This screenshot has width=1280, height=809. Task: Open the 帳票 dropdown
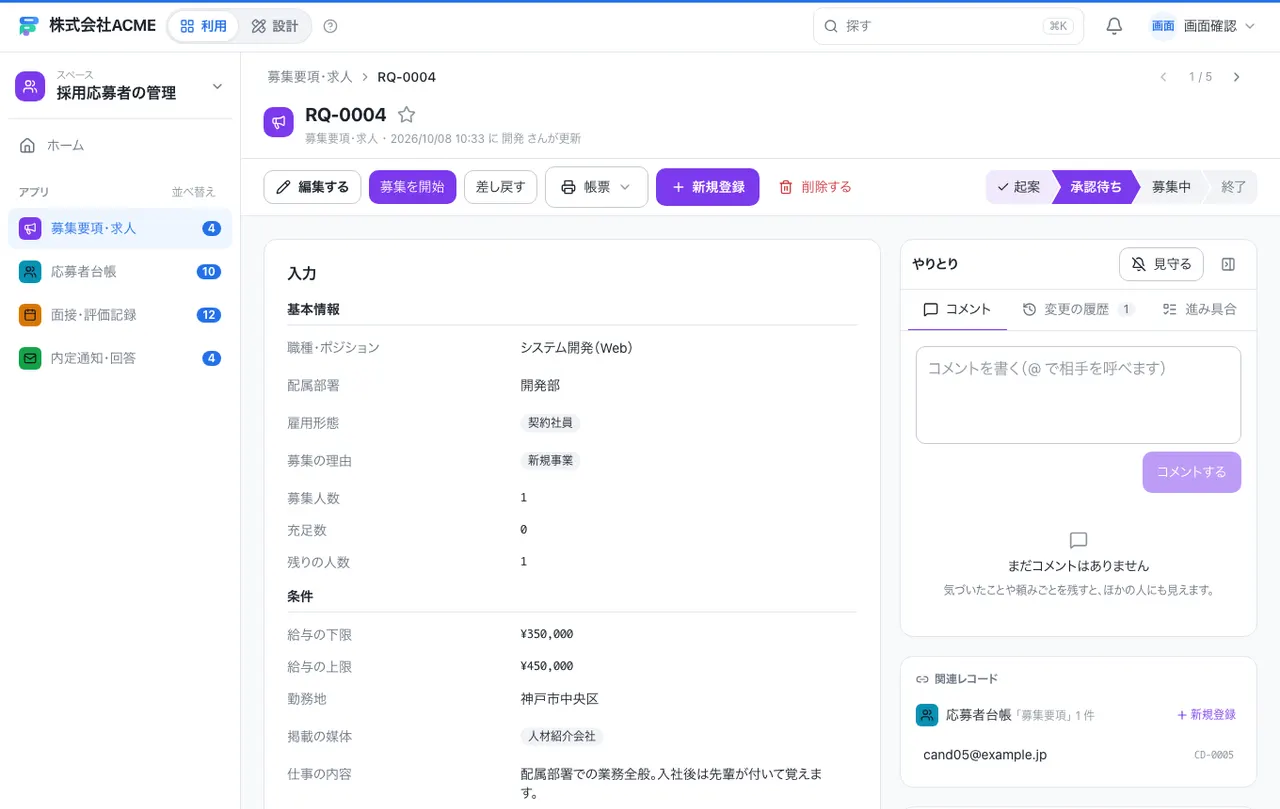[x=596, y=187]
